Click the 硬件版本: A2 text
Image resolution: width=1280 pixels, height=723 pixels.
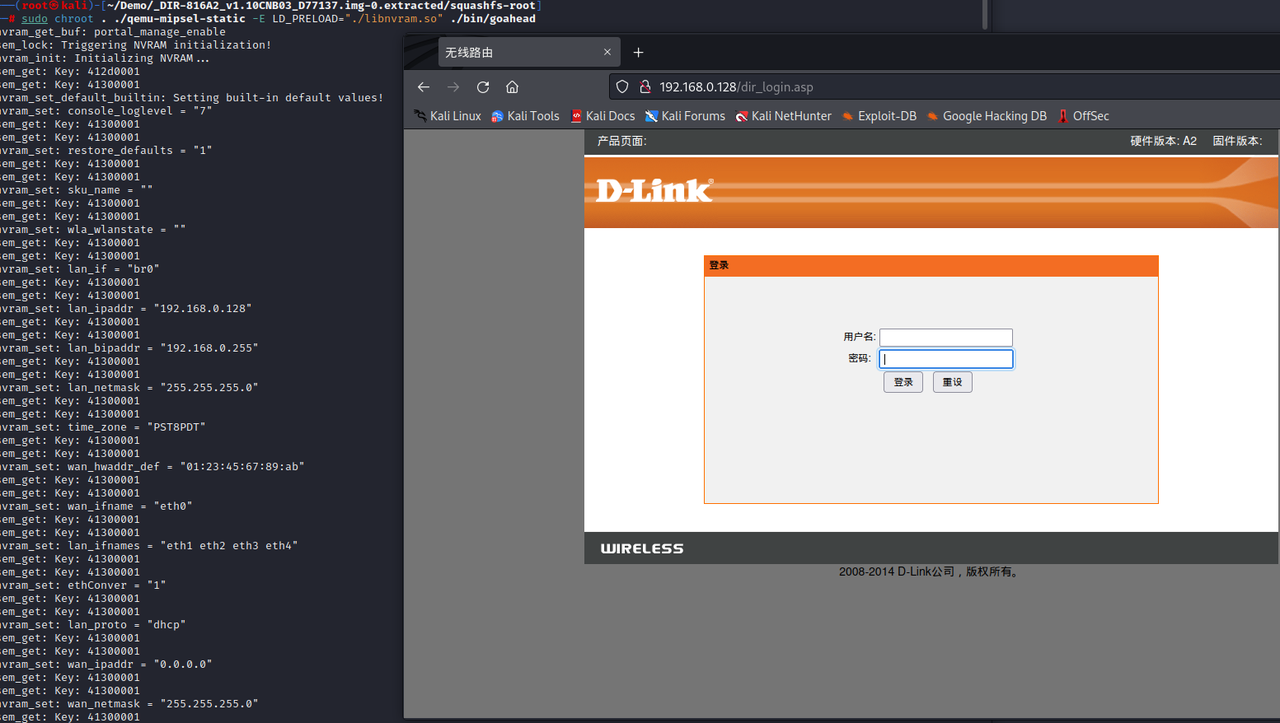(1163, 141)
